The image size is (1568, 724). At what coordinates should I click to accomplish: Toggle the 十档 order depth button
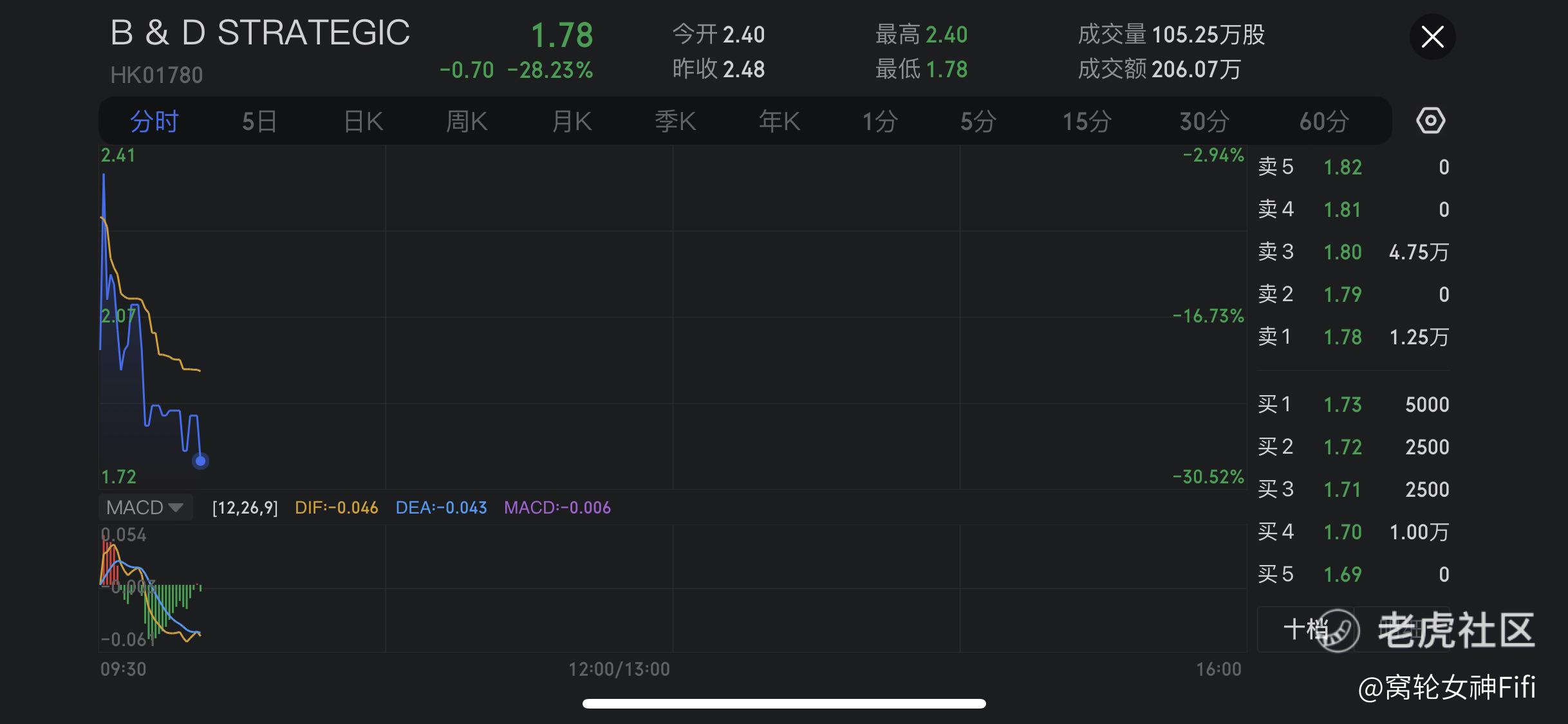(1305, 629)
